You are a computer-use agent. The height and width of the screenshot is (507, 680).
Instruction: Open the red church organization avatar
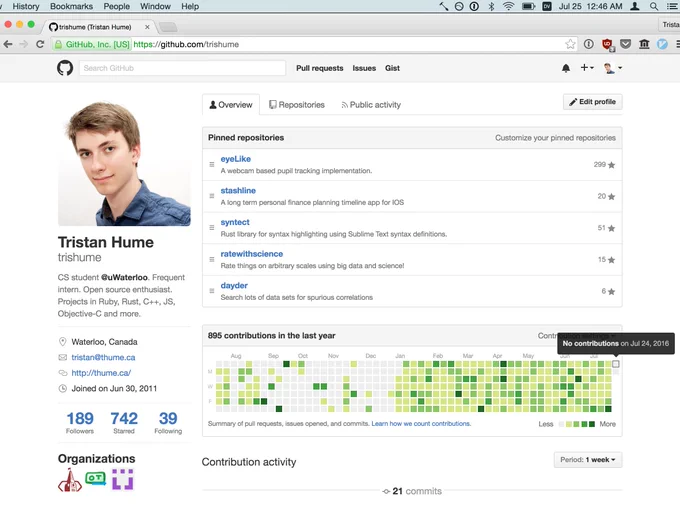tap(70, 480)
